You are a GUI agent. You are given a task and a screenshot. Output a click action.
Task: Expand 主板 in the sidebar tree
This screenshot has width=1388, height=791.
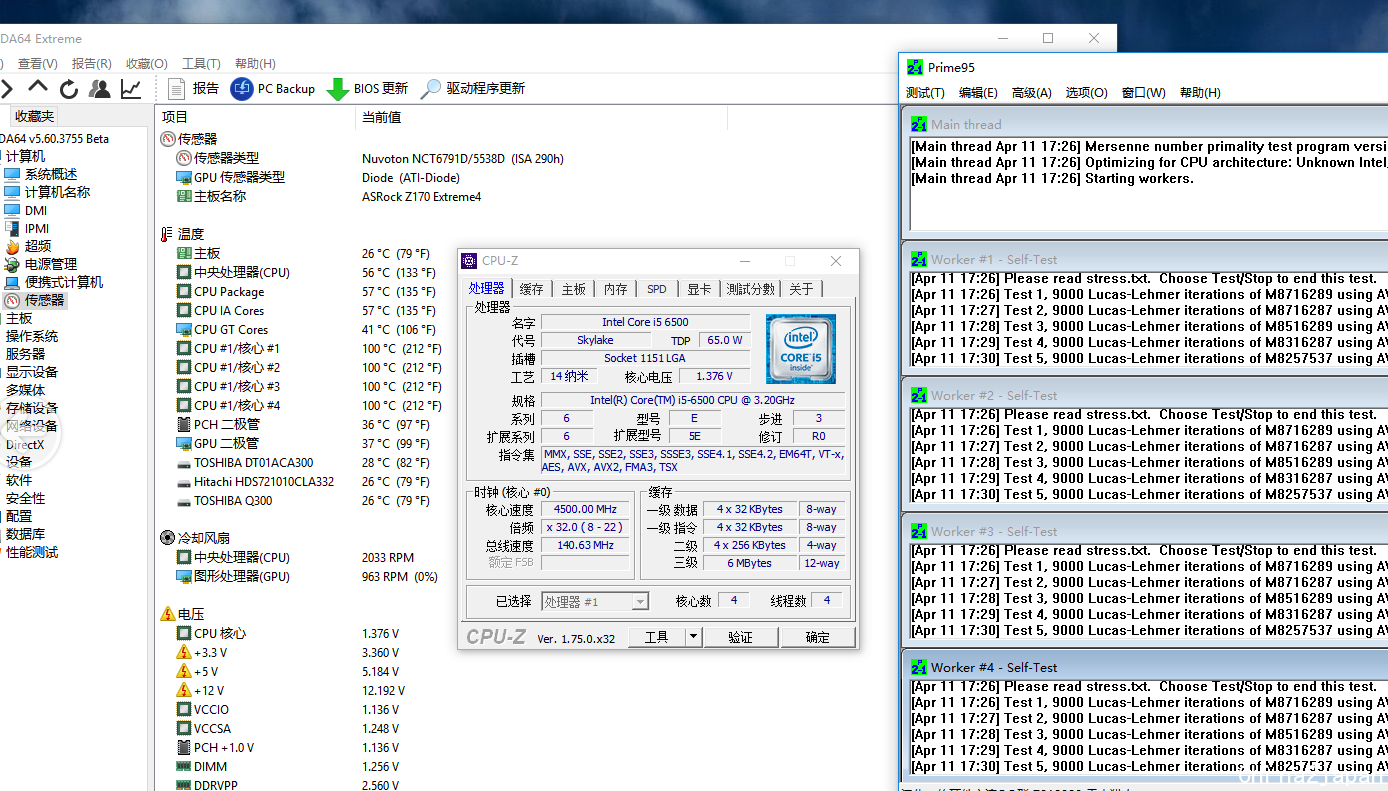(19, 318)
